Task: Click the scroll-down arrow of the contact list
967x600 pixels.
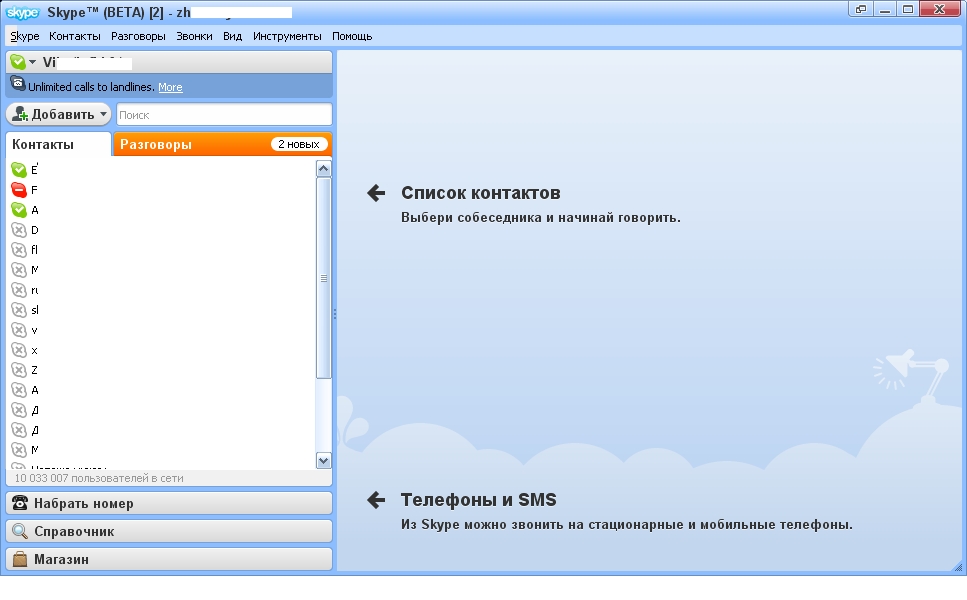Action: click(323, 461)
